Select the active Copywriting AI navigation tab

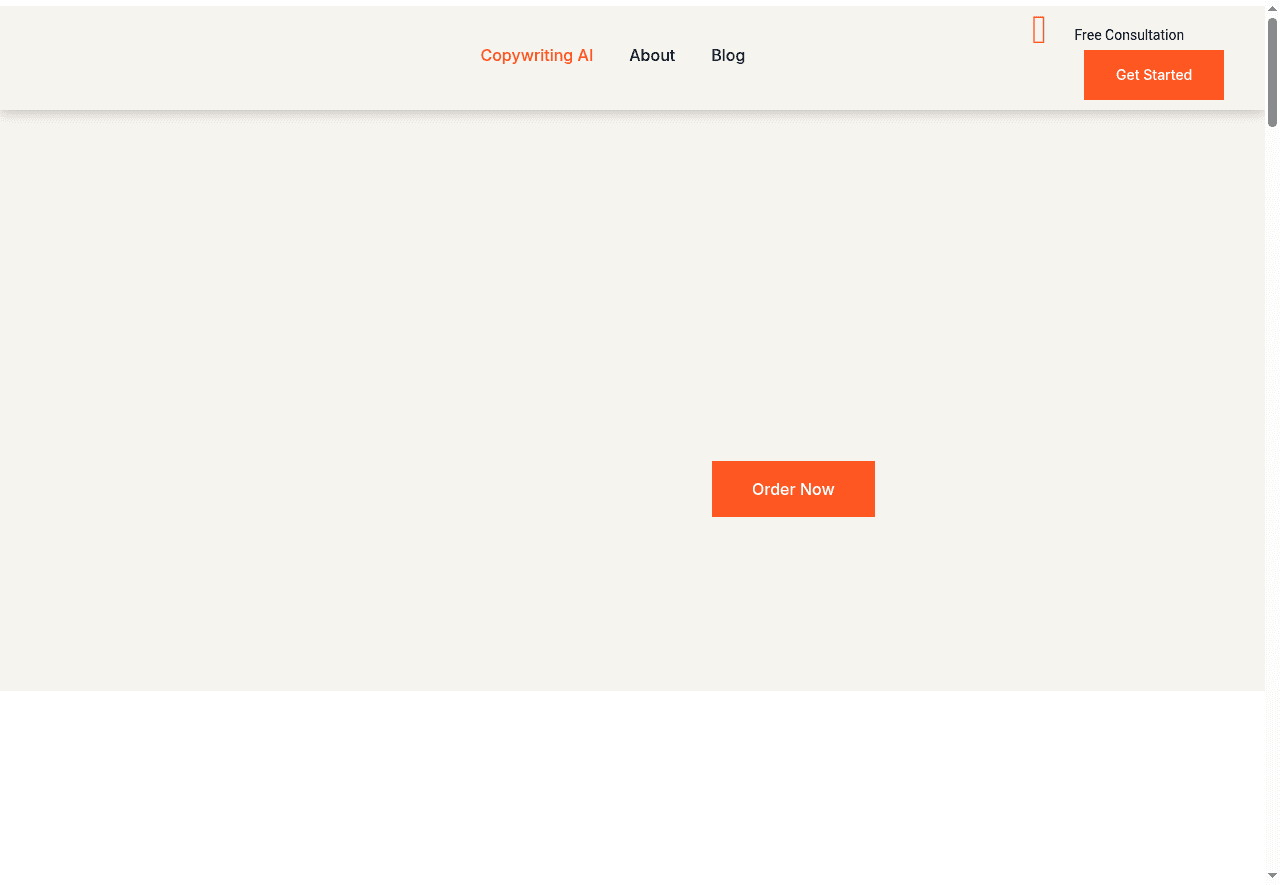pyautogui.click(x=536, y=55)
